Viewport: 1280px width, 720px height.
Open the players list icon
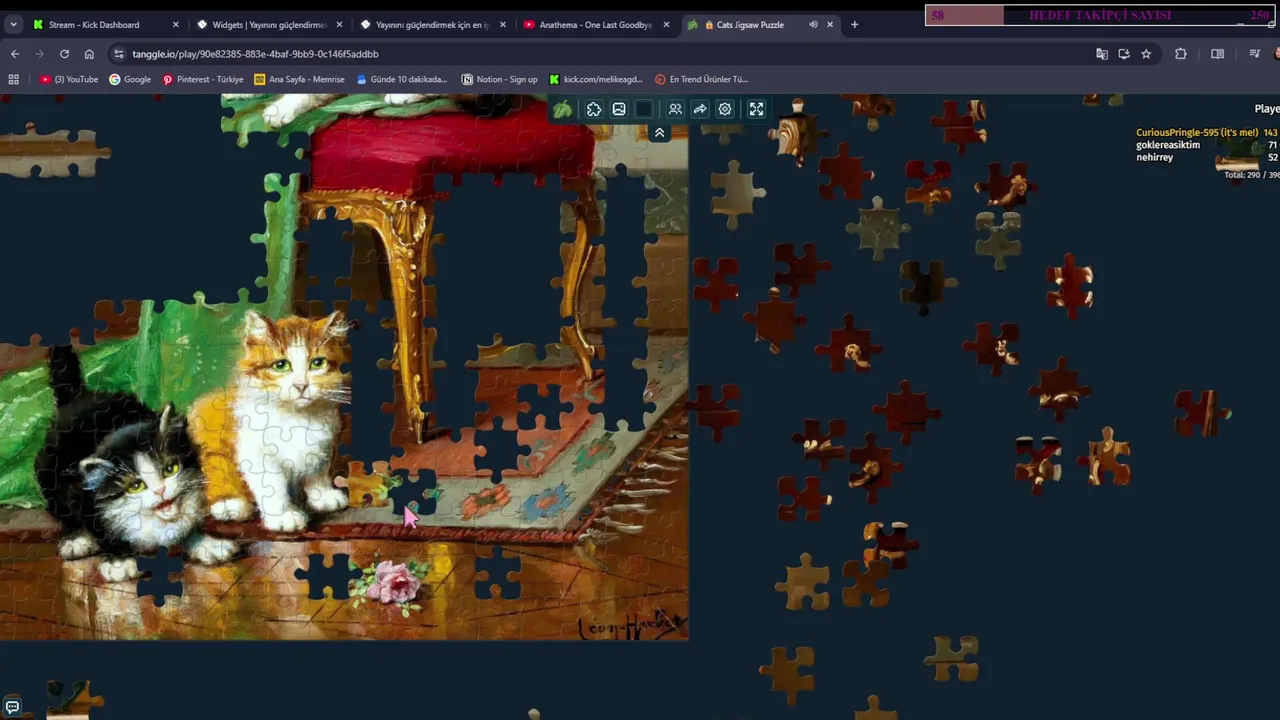click(x=675, y=109)
